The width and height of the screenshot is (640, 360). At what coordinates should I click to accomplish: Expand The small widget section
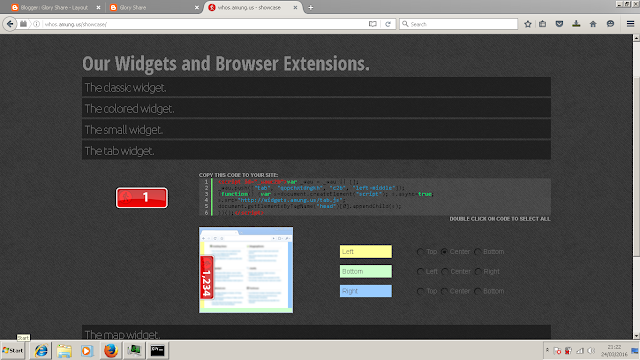coord(316,129)
